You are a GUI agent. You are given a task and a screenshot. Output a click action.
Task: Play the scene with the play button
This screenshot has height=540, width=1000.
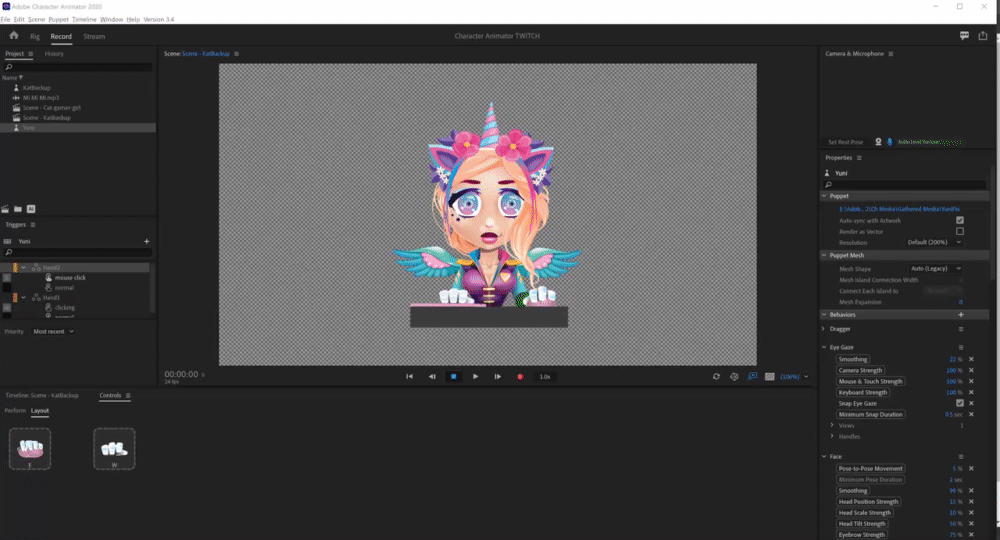click(x=475, y=377)
